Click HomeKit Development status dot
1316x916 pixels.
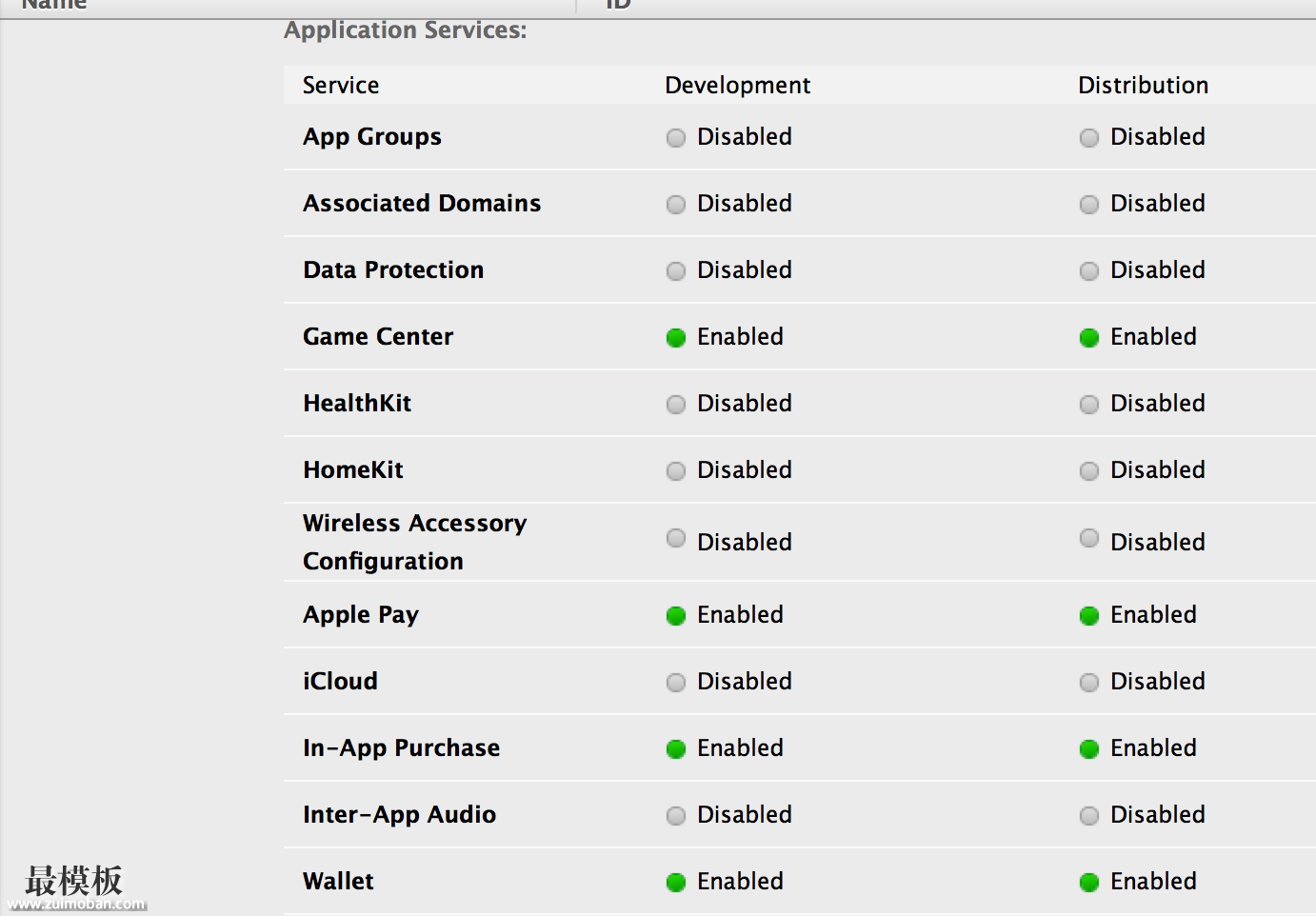676,471
